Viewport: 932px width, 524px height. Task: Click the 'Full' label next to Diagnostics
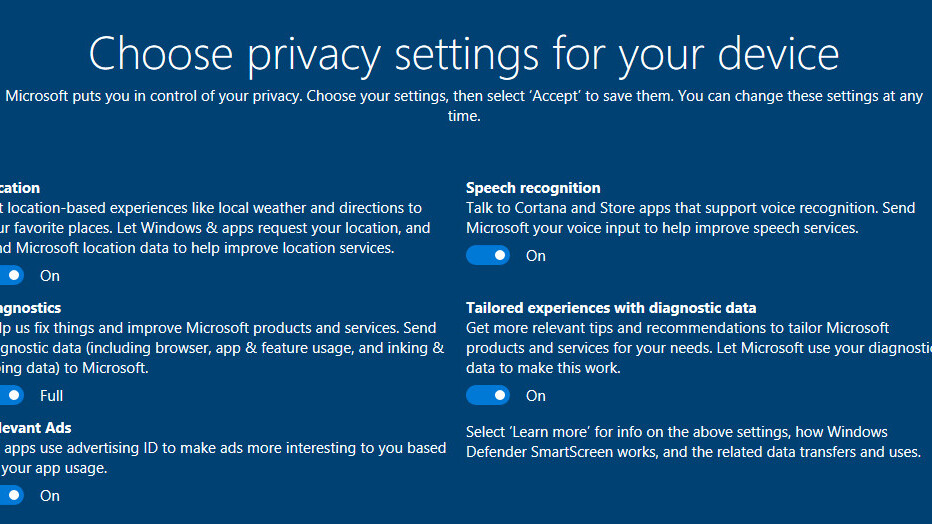pos(52,396)
